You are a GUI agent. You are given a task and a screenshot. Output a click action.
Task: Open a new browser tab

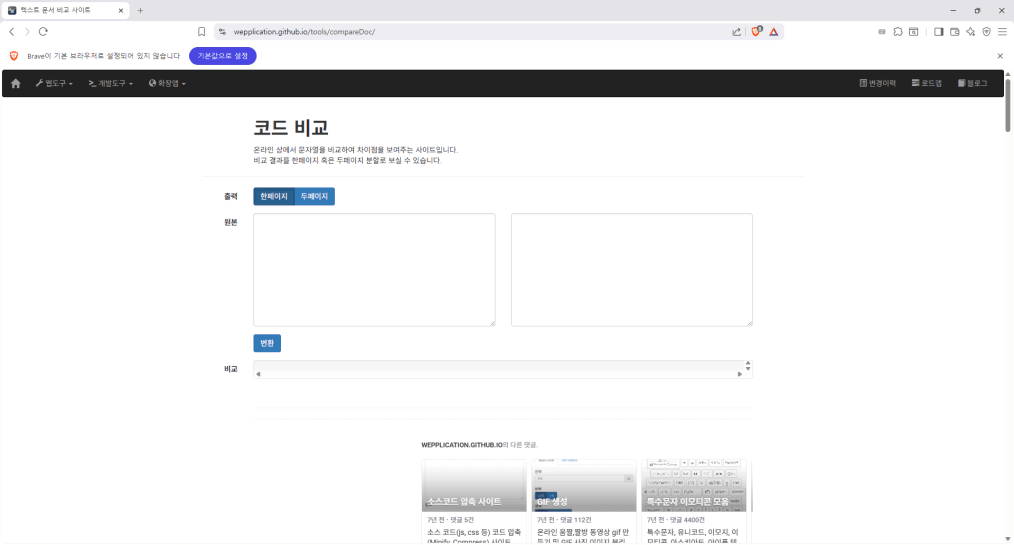pyautogui.click(x=140, y=10)
